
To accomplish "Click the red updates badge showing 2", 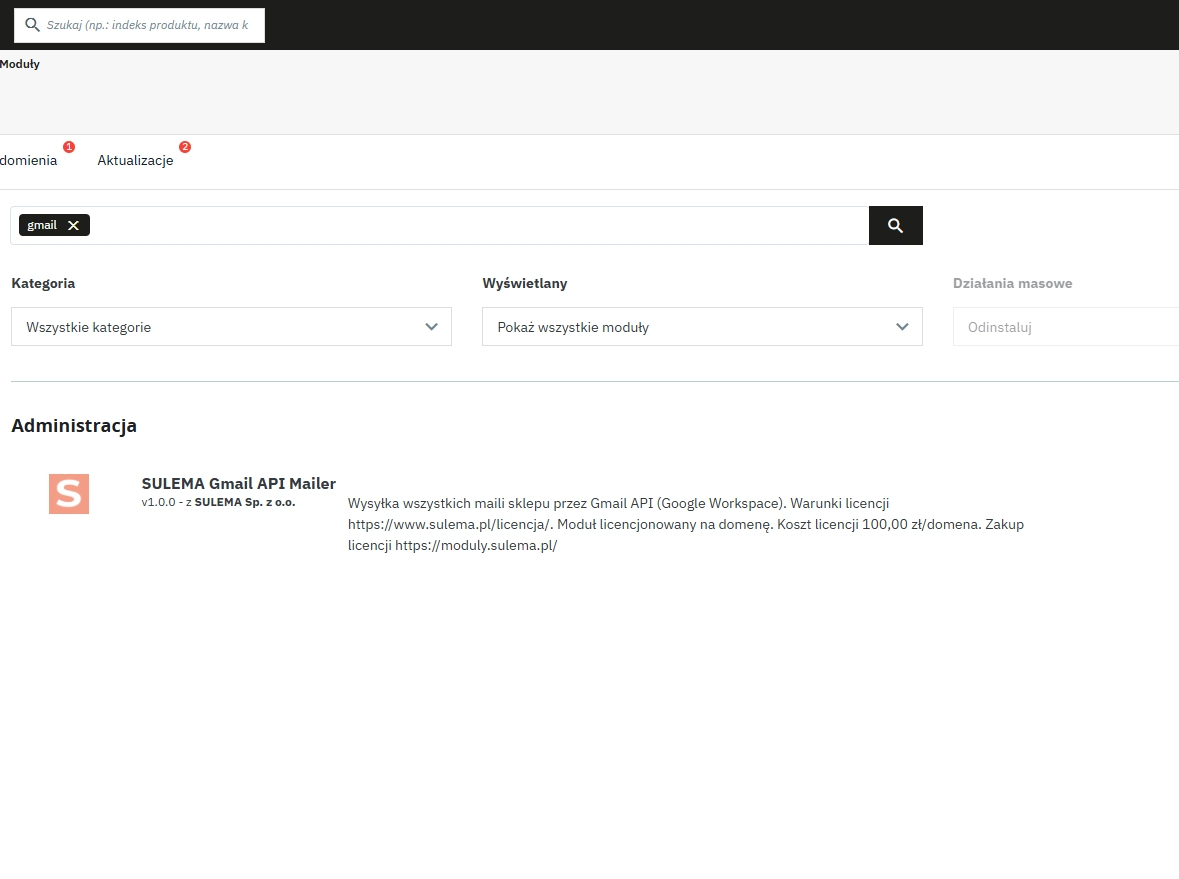I will 184,146.
